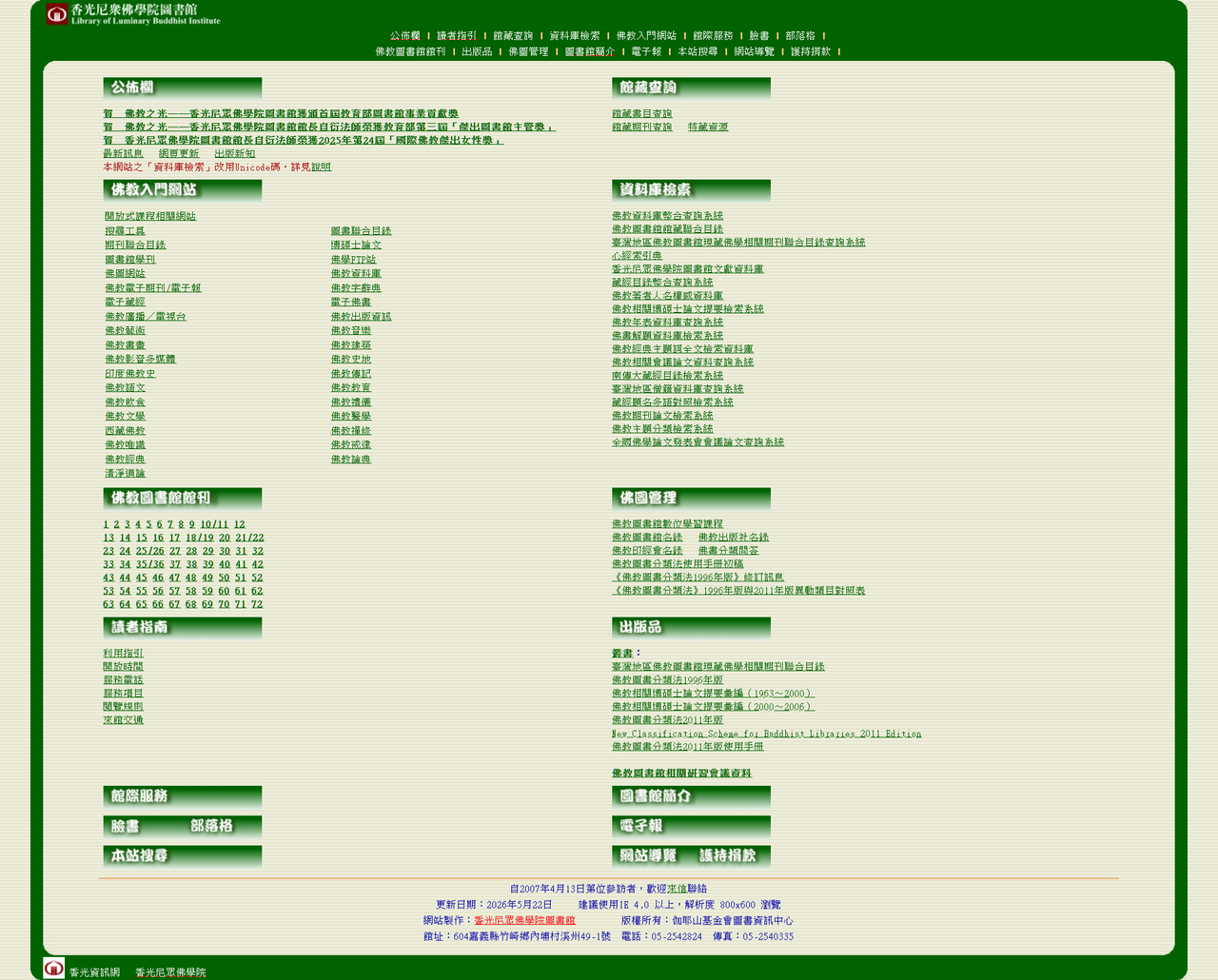Open the 館藏期刊查詢 link

point(642,127)
